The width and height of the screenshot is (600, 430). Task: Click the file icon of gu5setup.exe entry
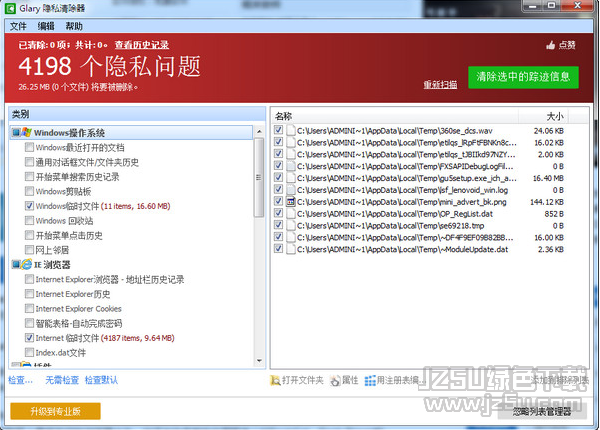(x=291, y=178)
